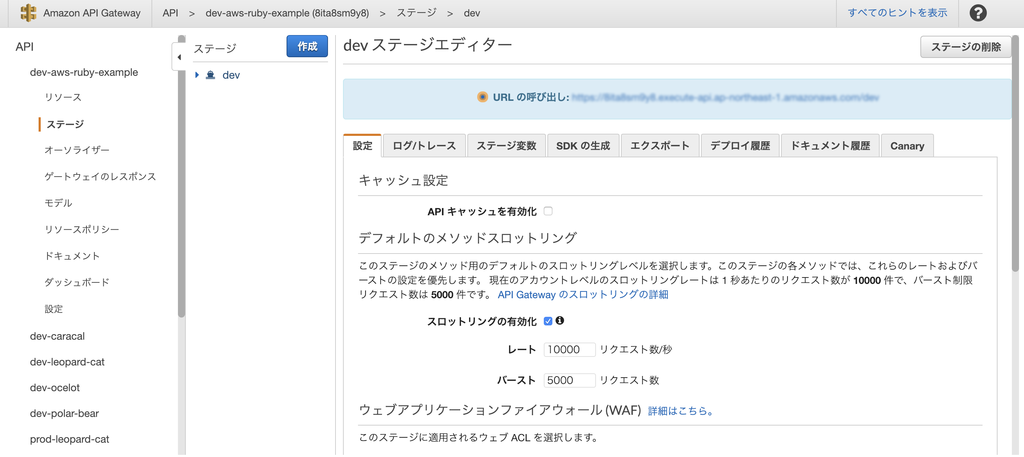Enable the API cache checkbox
This screenshot has width=1024, height=457.
click(x=548, y=212)
